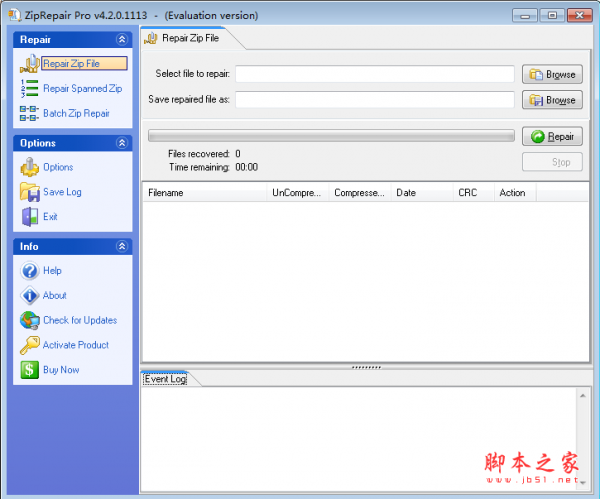Click the ZipRepair app icon in title bar
Image resolution: width=600 pixels, height=499 pixels.
click(15, 15)
